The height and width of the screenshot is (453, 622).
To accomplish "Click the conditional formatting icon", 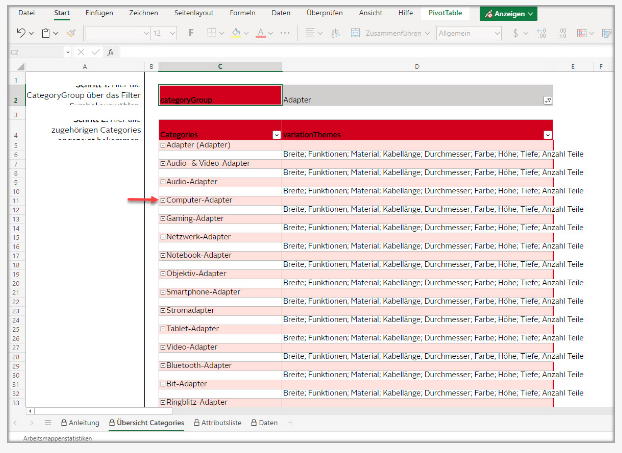I will [x=582, y=33].
